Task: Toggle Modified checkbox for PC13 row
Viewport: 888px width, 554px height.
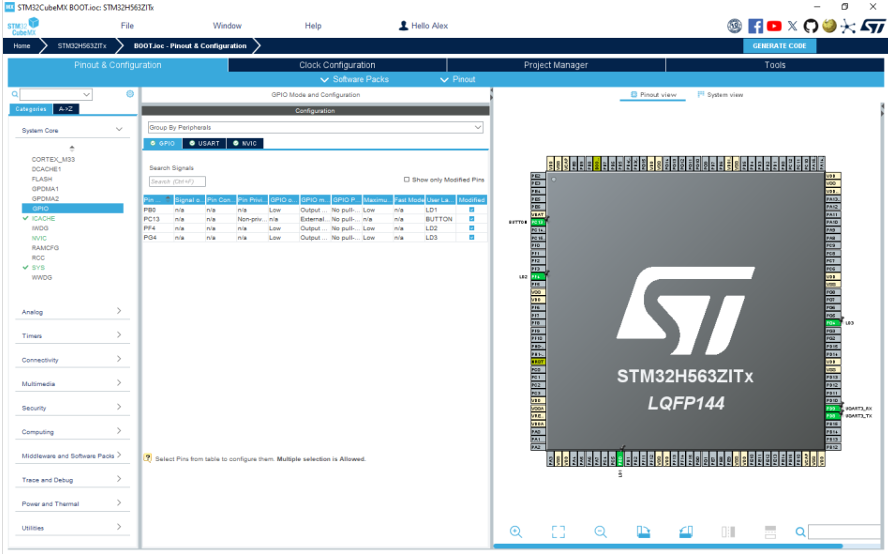Action: pos(471,219)
